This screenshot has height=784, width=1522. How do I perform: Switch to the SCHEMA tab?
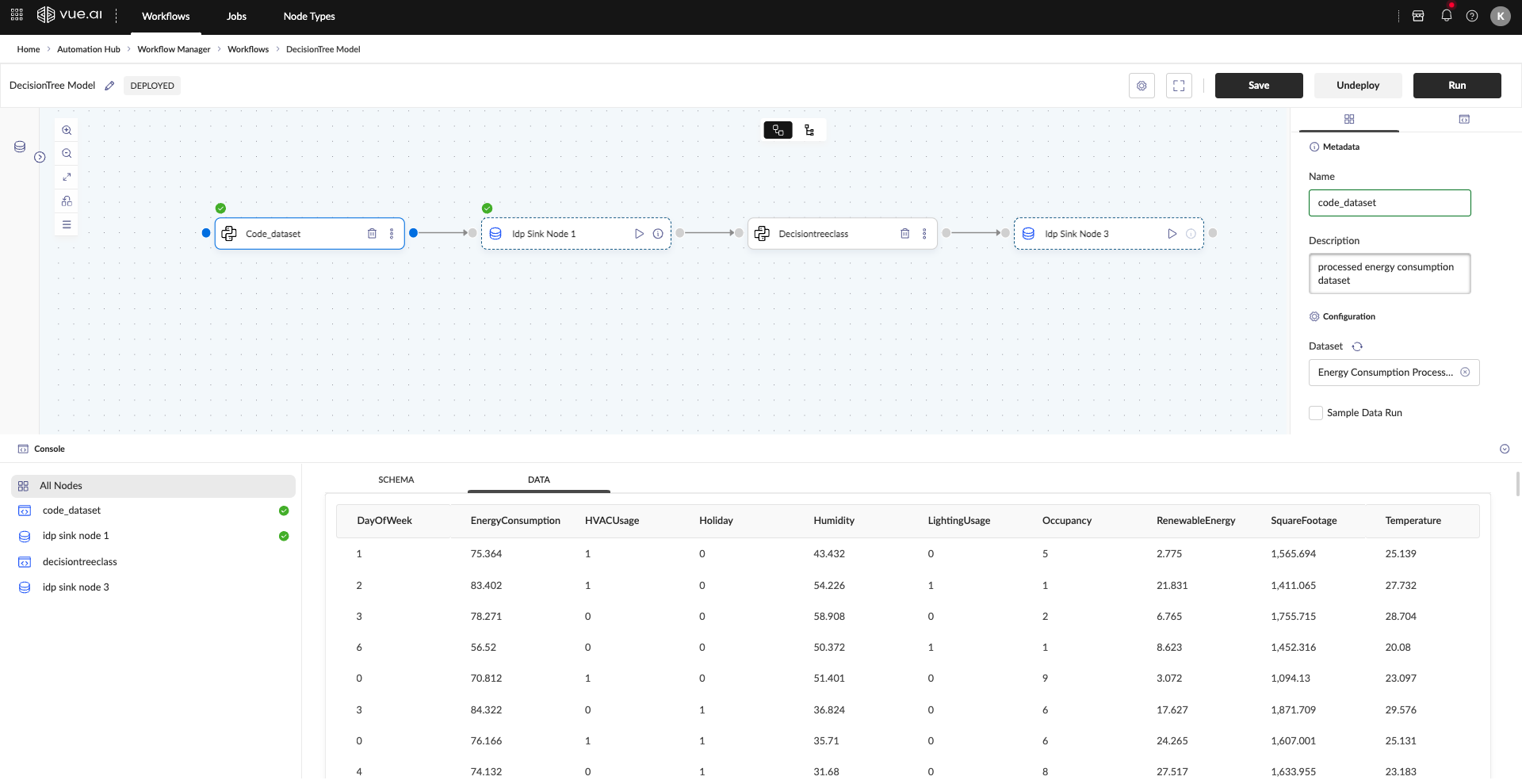396,480
